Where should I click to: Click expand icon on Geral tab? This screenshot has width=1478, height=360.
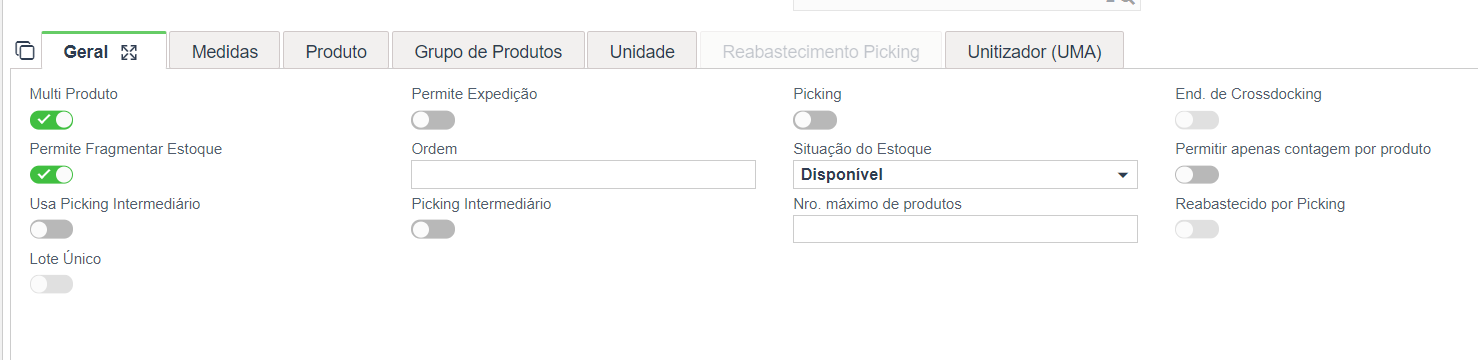[x=128, y=52]
